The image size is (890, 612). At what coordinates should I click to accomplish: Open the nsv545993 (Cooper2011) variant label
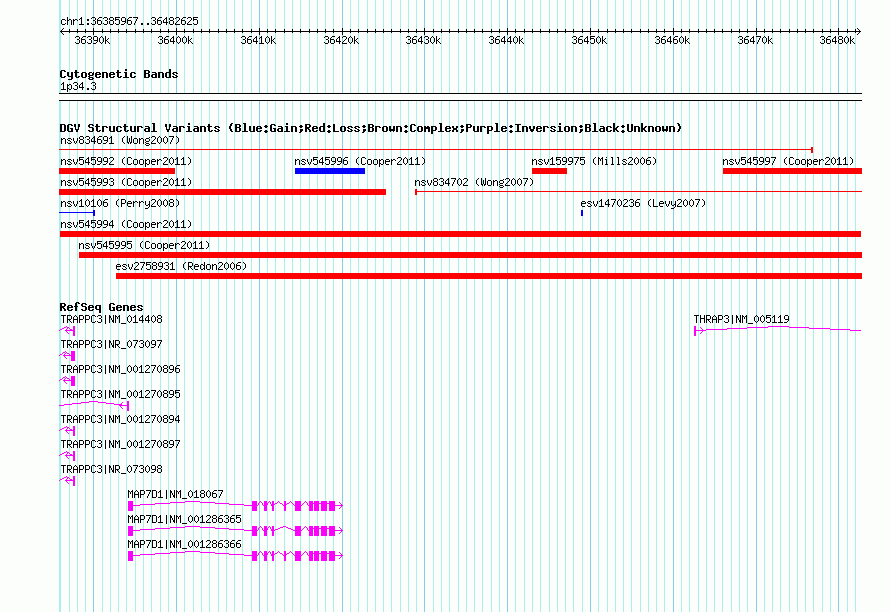coord(126,182)
